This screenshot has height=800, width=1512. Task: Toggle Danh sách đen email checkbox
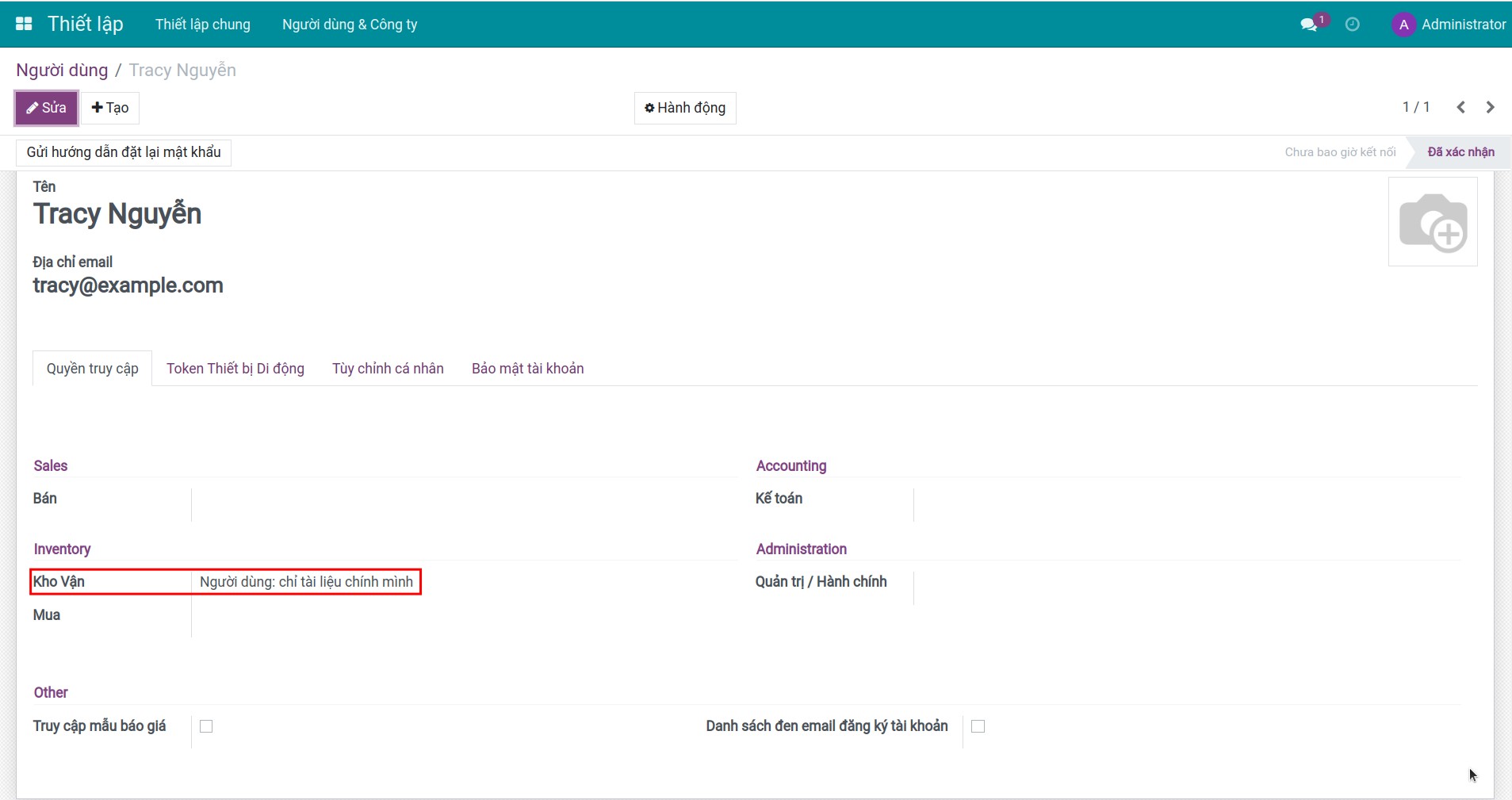(x=978, y=726)
